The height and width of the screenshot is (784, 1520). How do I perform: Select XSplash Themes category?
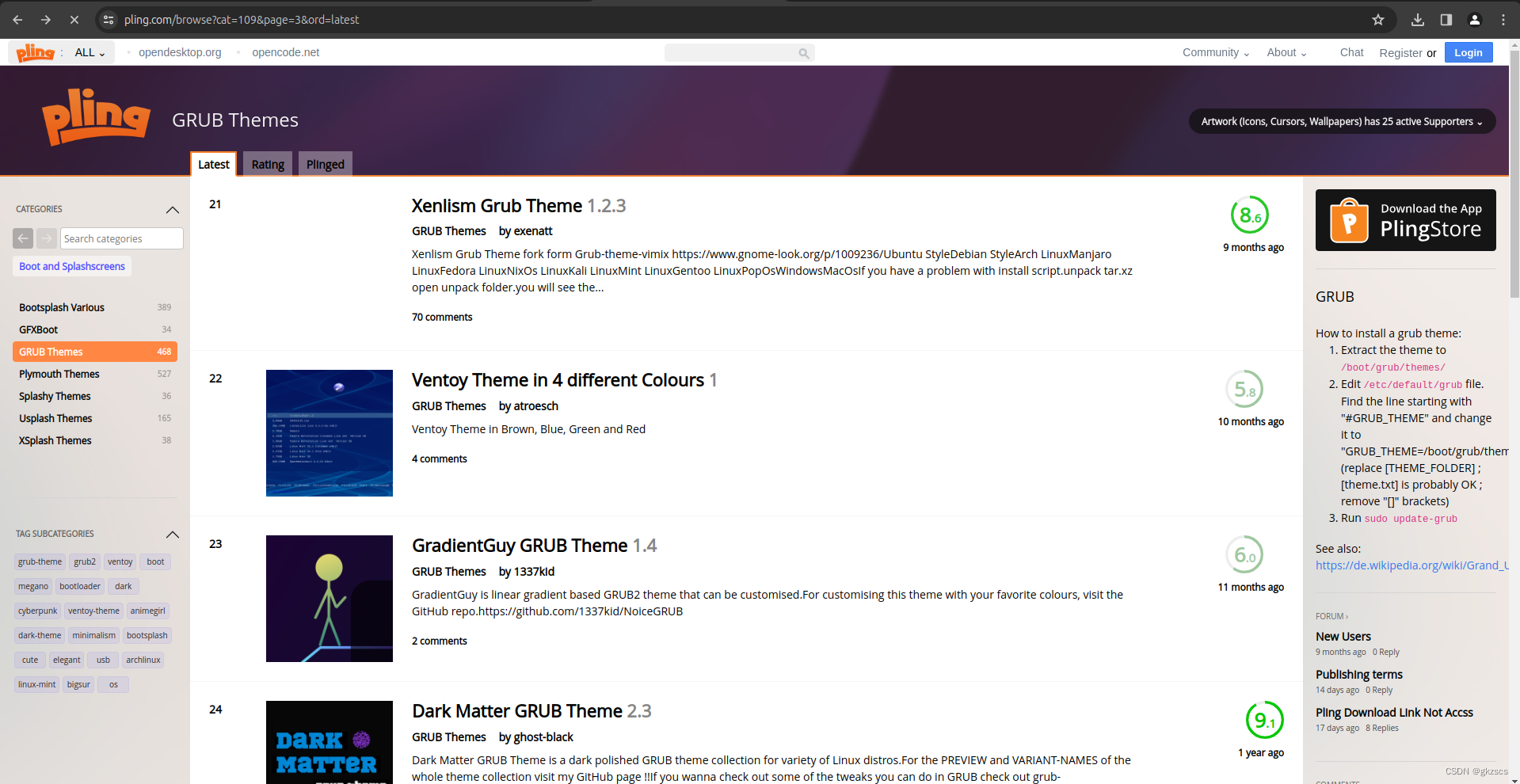[95, 440]
